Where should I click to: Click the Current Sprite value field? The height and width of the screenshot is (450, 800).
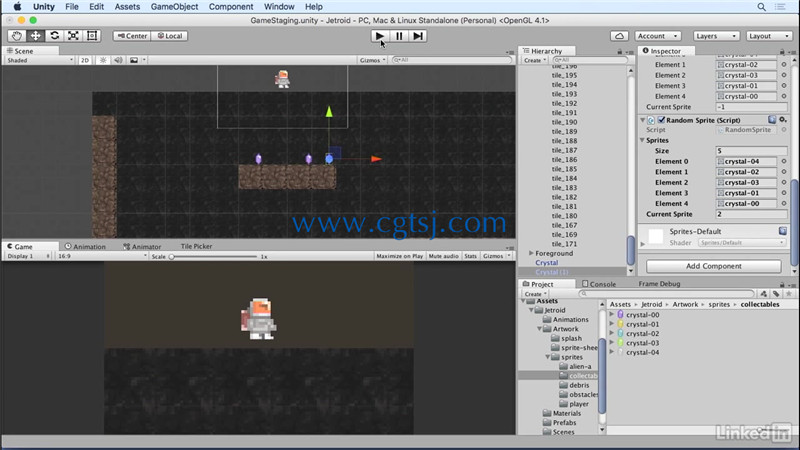coord(751,214)
